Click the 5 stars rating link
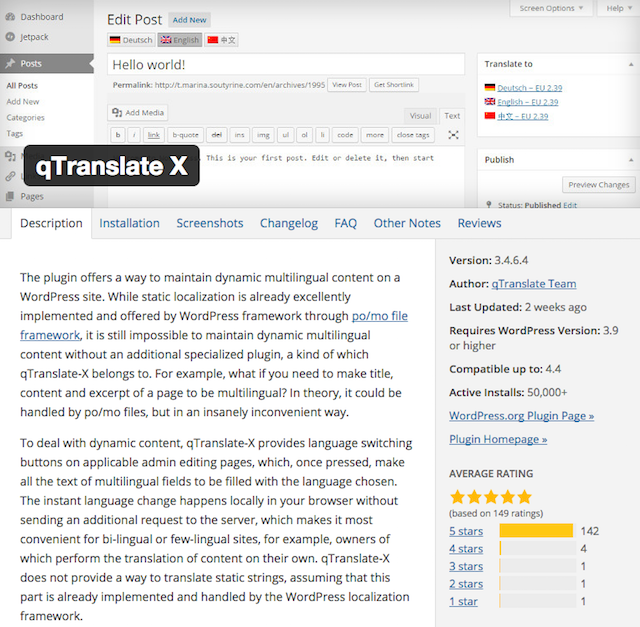 click(x=466, y=531)
